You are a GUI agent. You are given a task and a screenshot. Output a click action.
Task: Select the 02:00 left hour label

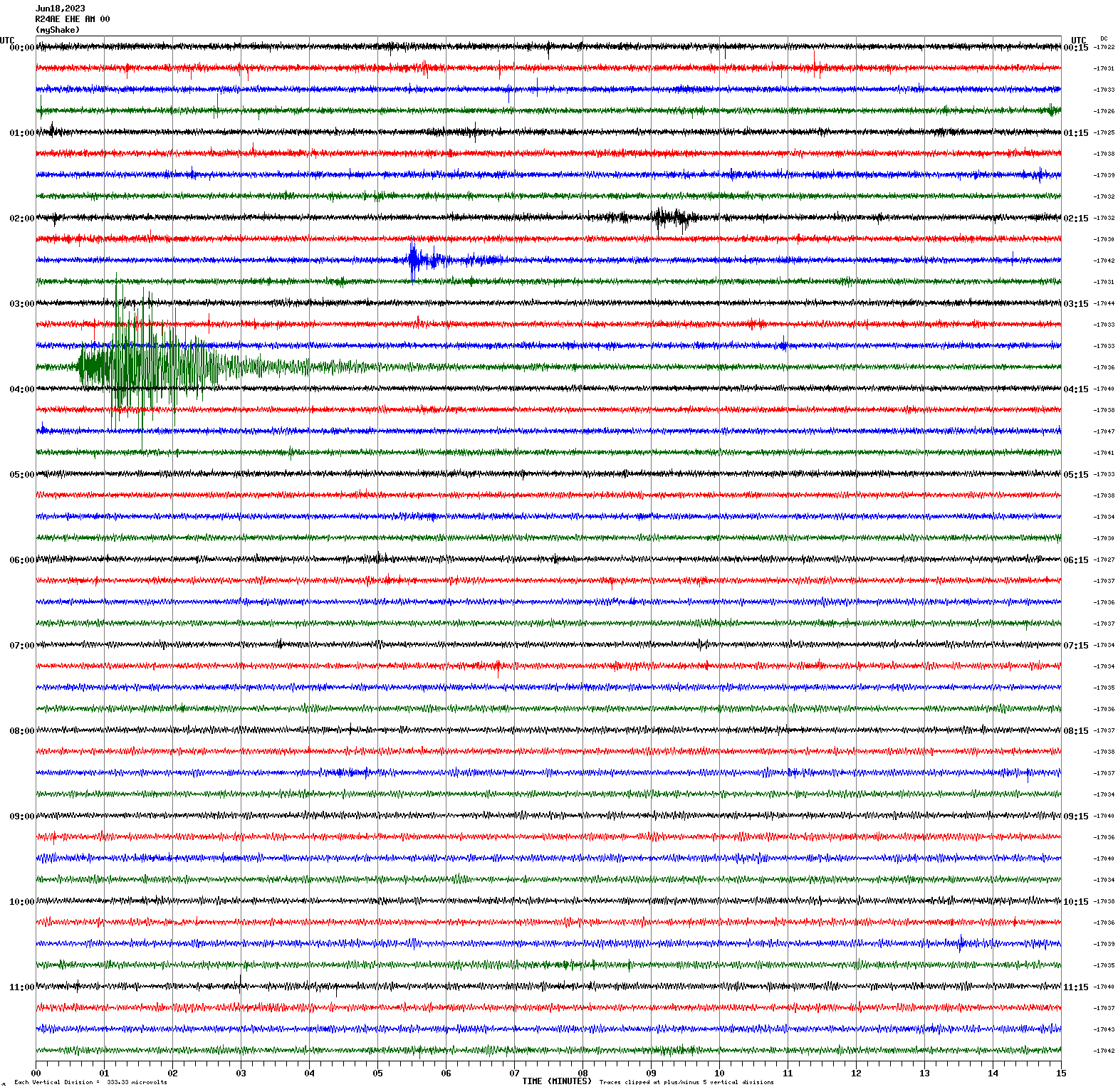[x=22, y=219]
